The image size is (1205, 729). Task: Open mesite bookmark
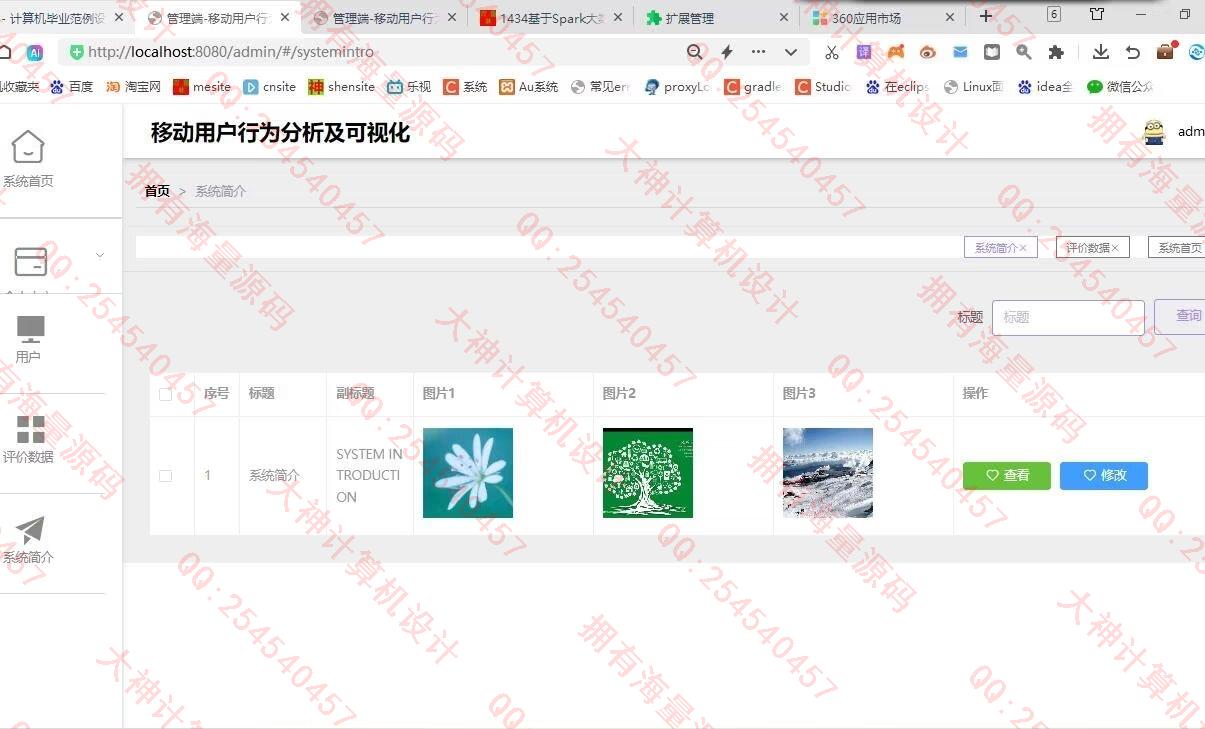[202, 87]
